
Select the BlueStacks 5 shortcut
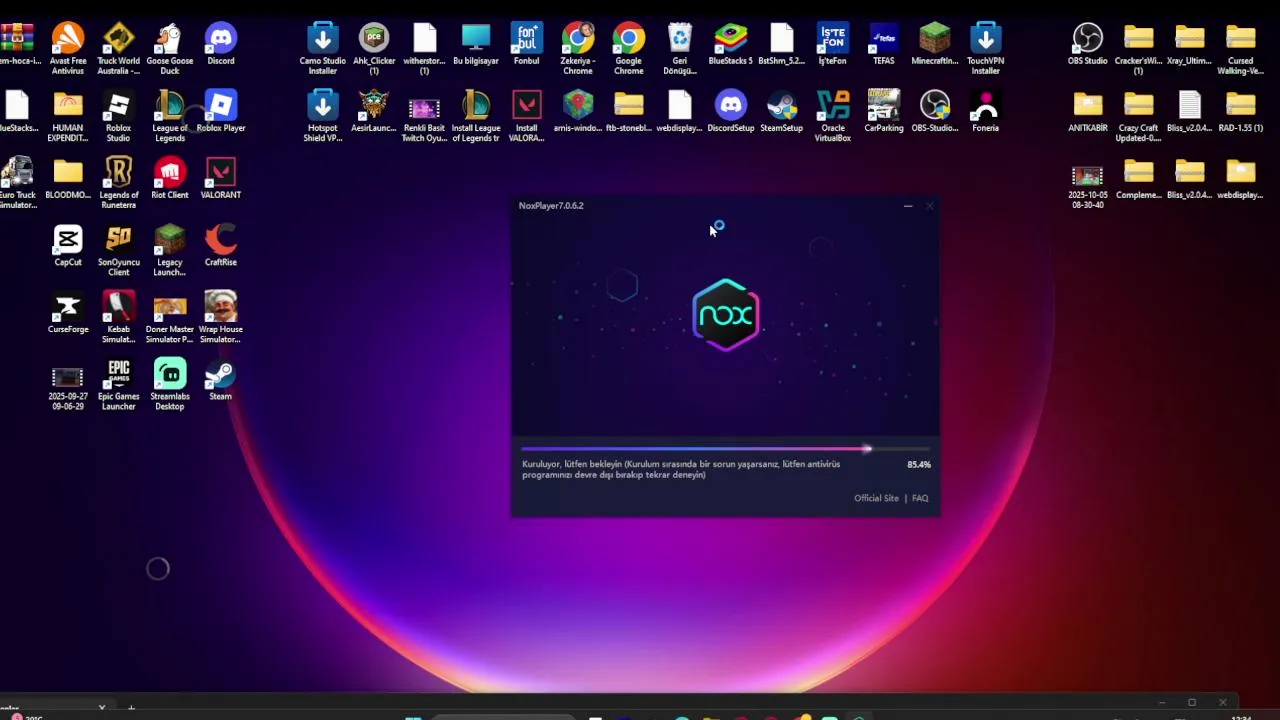730,45
